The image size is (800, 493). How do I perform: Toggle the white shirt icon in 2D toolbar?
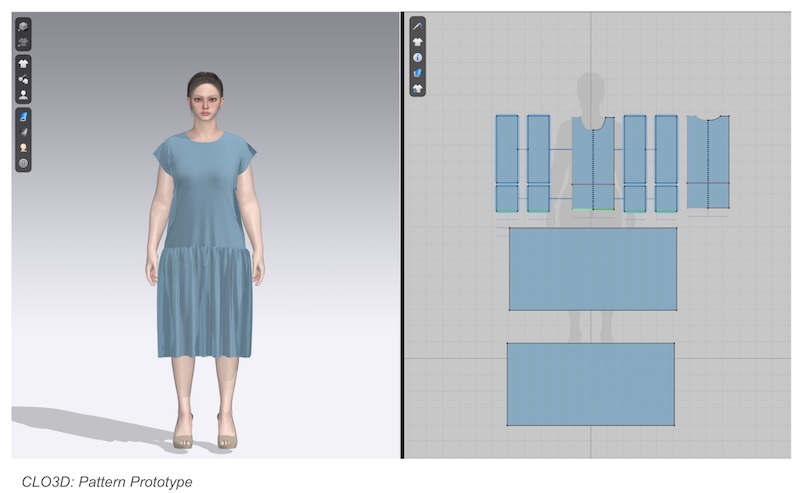click(x=418, y=41)
